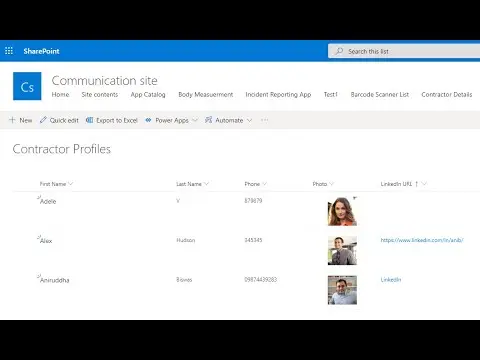The image size is (480, 360).
Task: Click Alex's profile photo thumbnail
Action: 342,251
